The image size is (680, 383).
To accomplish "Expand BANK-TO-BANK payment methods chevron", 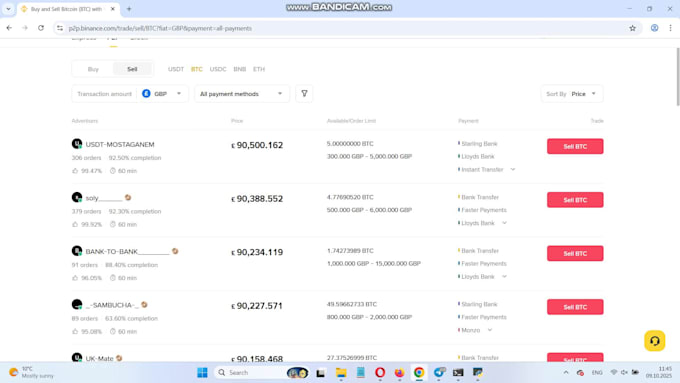I will tap(504, 277).
